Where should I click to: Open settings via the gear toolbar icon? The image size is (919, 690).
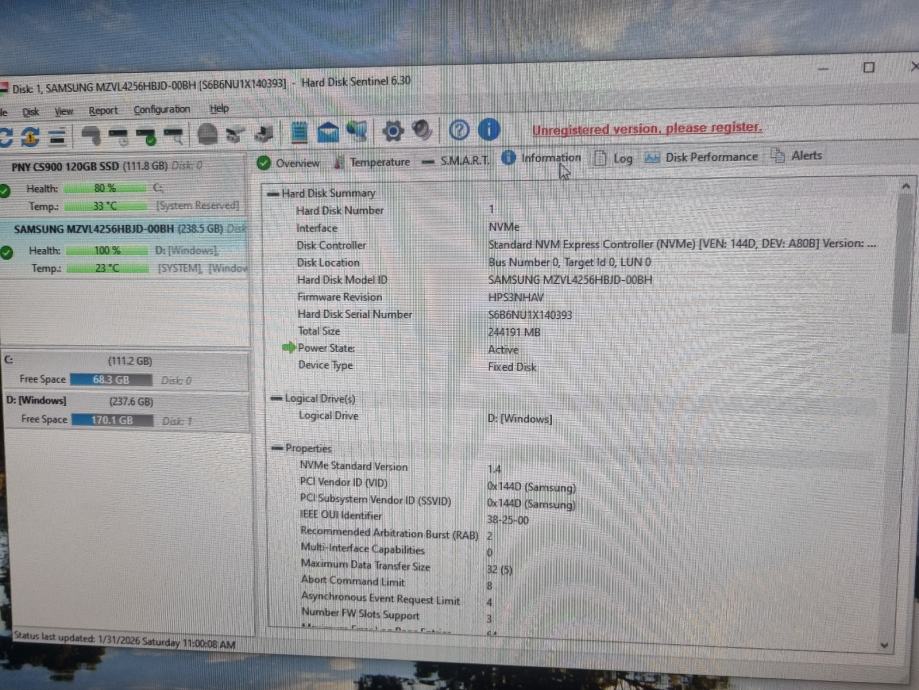393,131
